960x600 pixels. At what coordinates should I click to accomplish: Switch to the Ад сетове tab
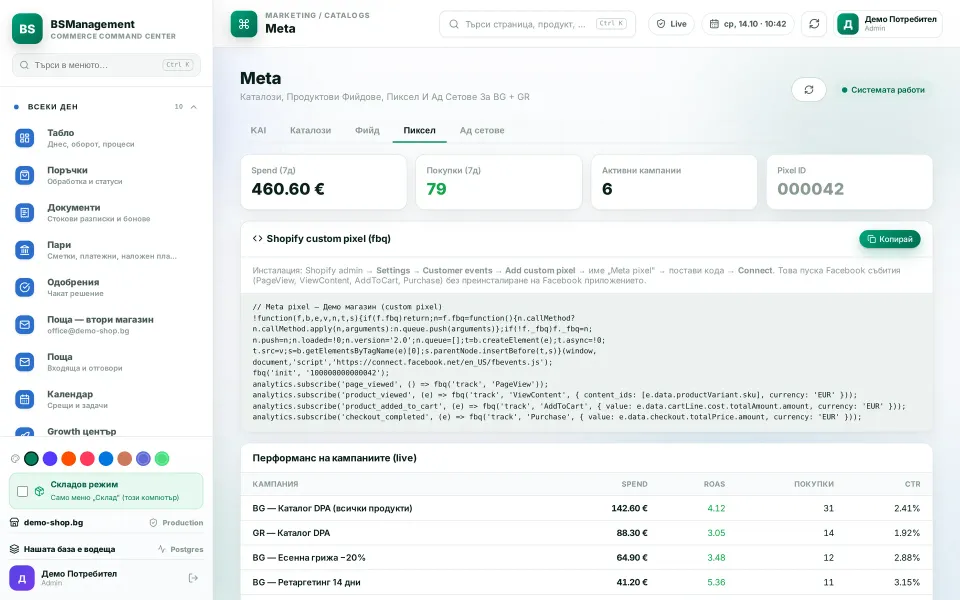(x=482, y=130)
